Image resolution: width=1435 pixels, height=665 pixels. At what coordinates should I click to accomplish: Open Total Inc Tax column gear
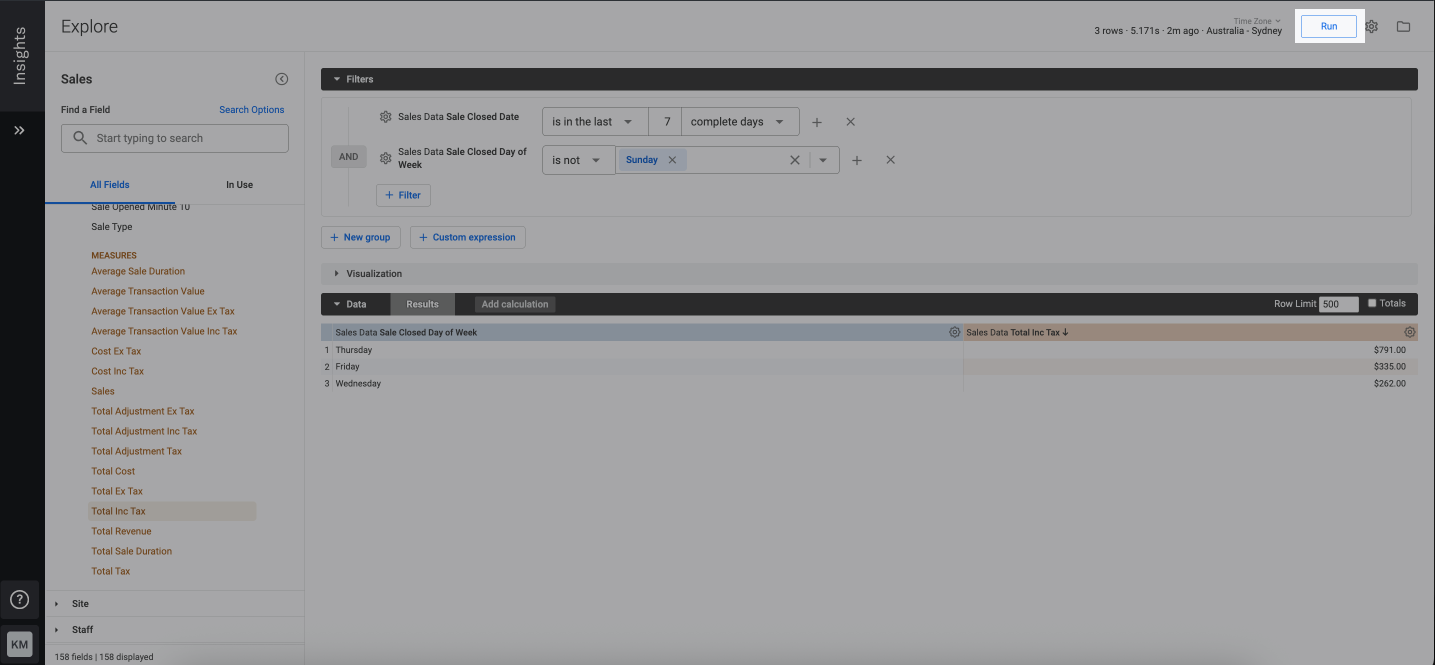coord(1410,332)
